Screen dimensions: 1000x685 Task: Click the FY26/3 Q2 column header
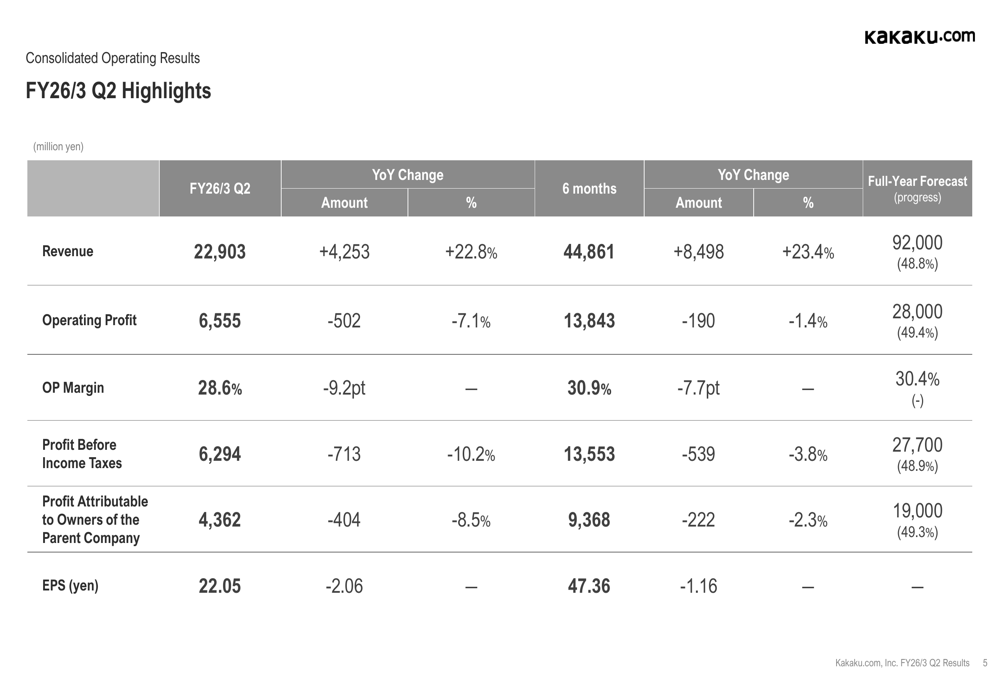tap(220, 188)
